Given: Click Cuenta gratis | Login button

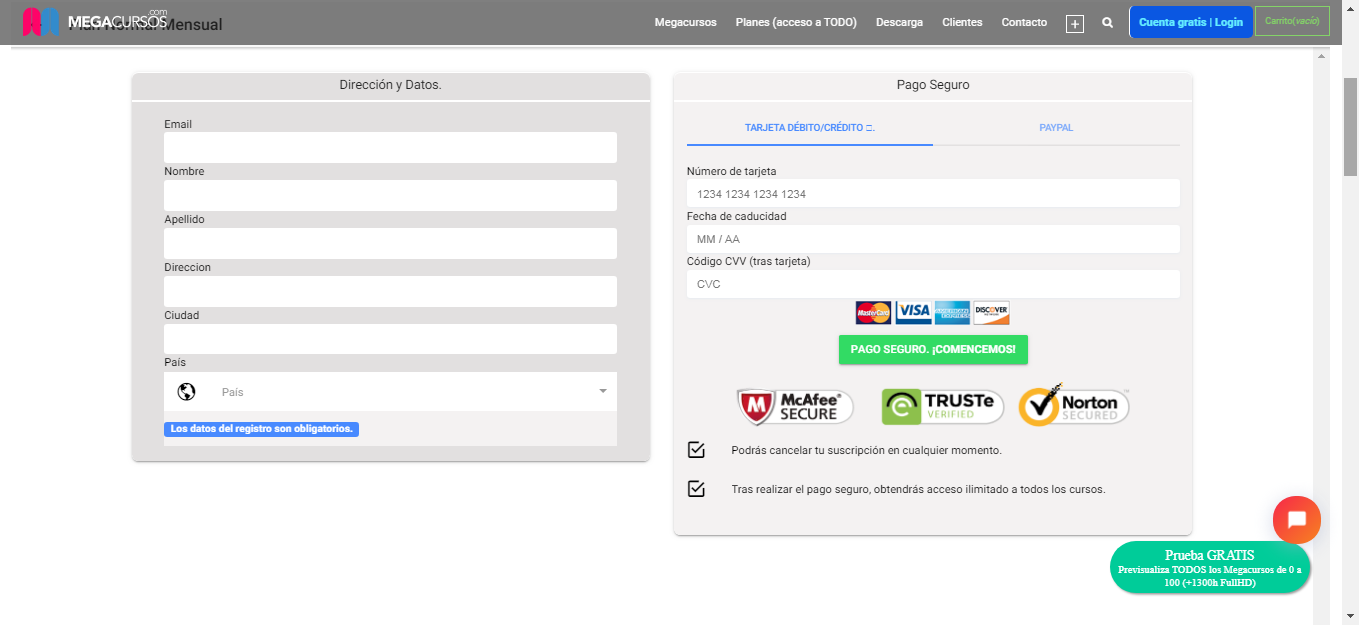Looking at the screenshot, I should tap(1190, 22).
